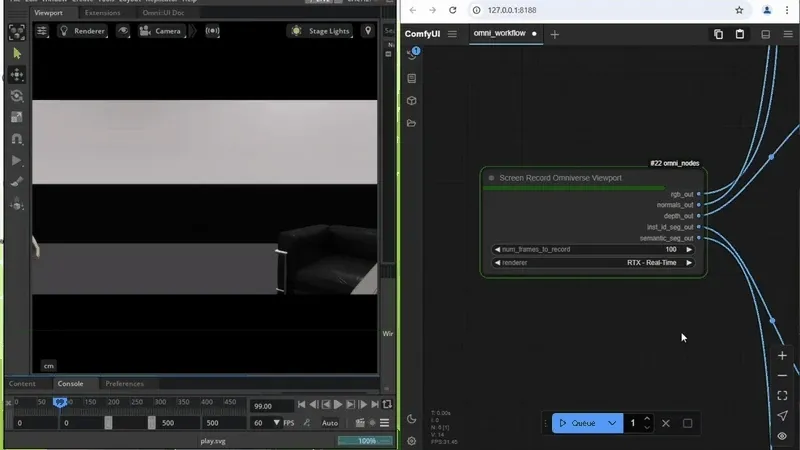
Task: Click the arrow Select tool
Action: [x=16, y=53]
